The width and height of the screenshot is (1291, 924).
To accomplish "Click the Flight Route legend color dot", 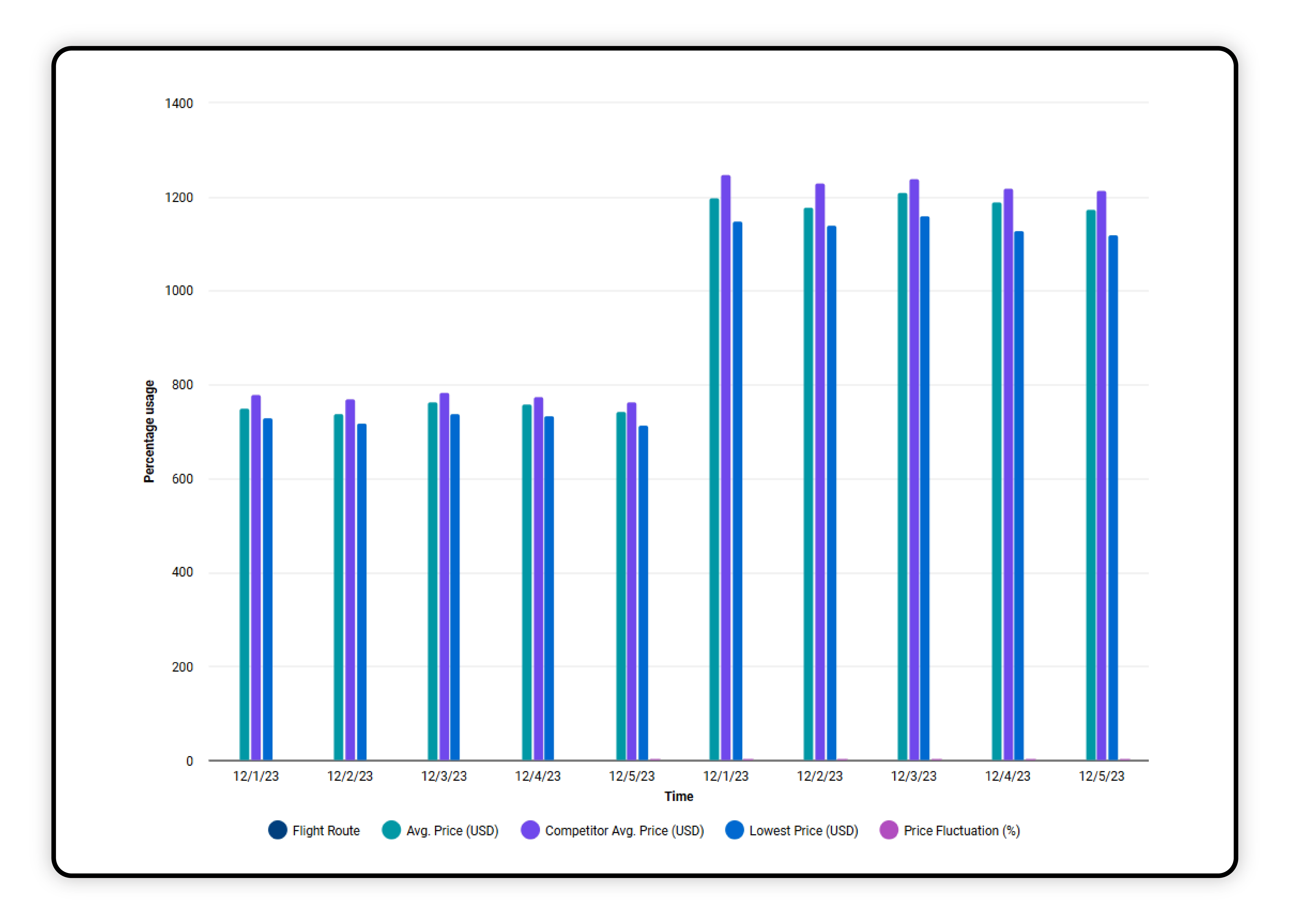I will (x=277, y=830).
